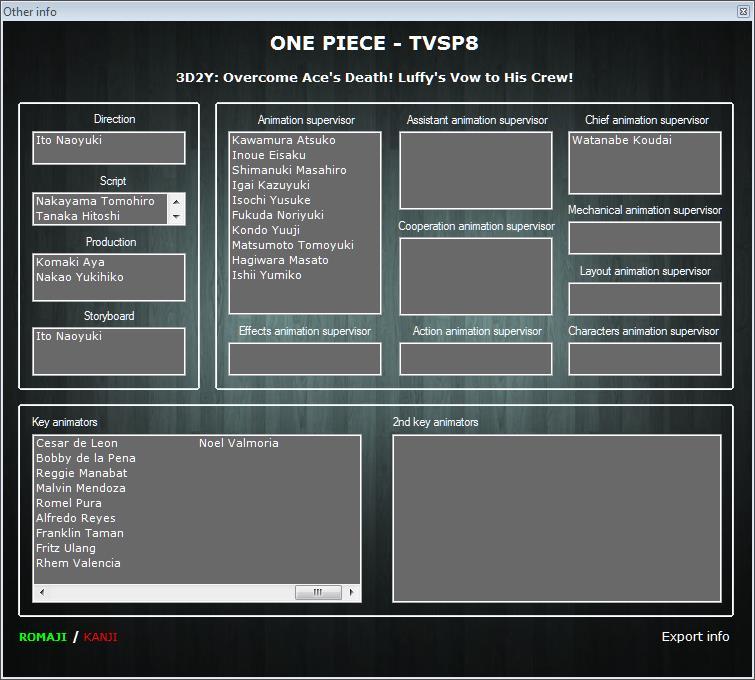Viewport: 755px width, 680px height.
Task: Select Isochi Yusuke in the list
Action: point(271,200)
